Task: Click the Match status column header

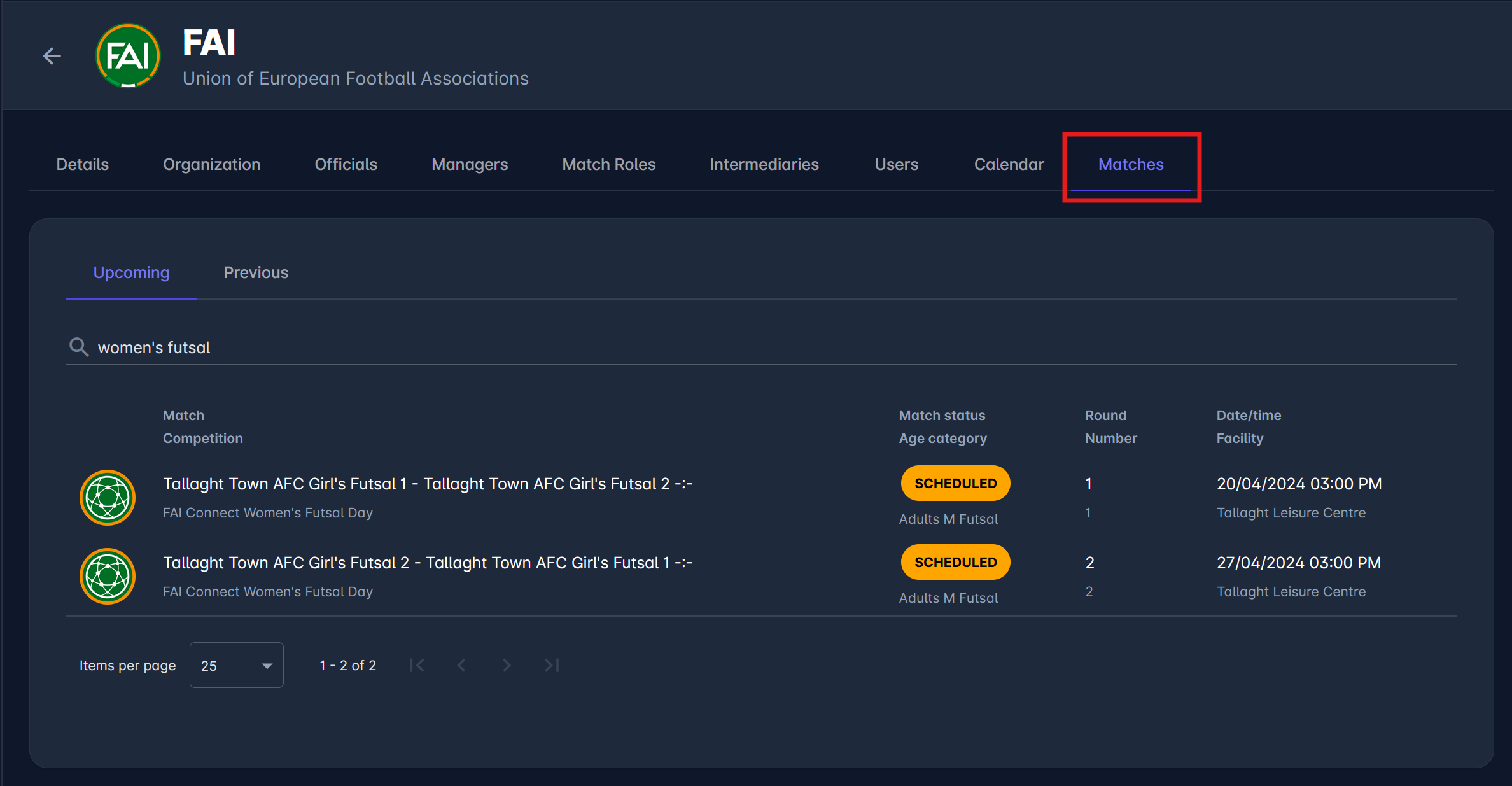Action: [x=942, y=416]
